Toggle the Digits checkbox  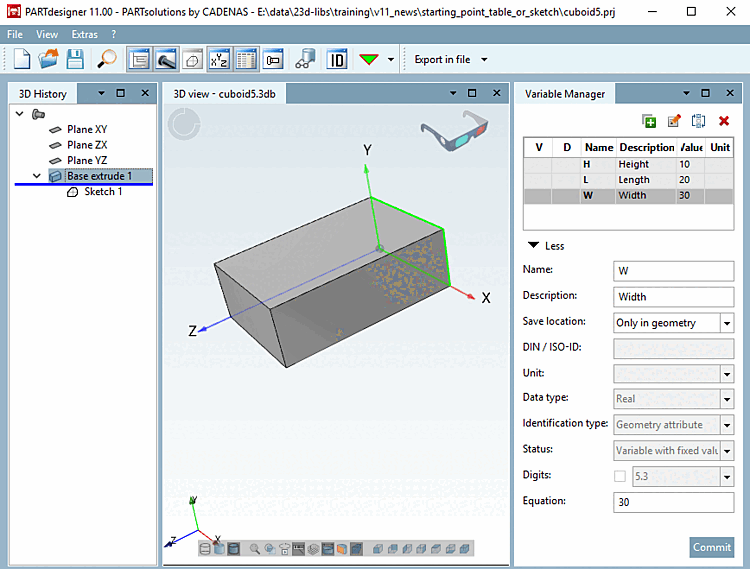[620, 476]
